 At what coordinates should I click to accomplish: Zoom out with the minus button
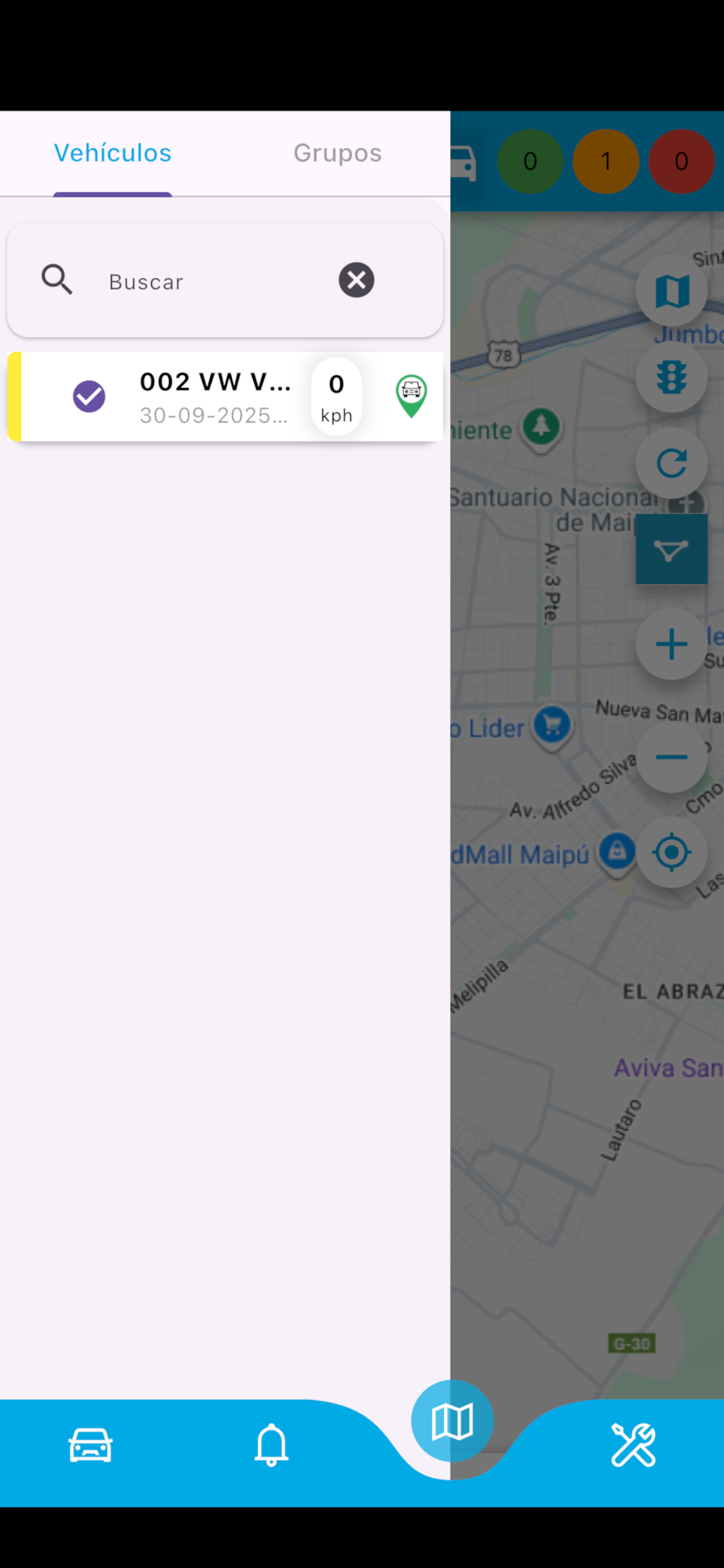coord(672,757)
